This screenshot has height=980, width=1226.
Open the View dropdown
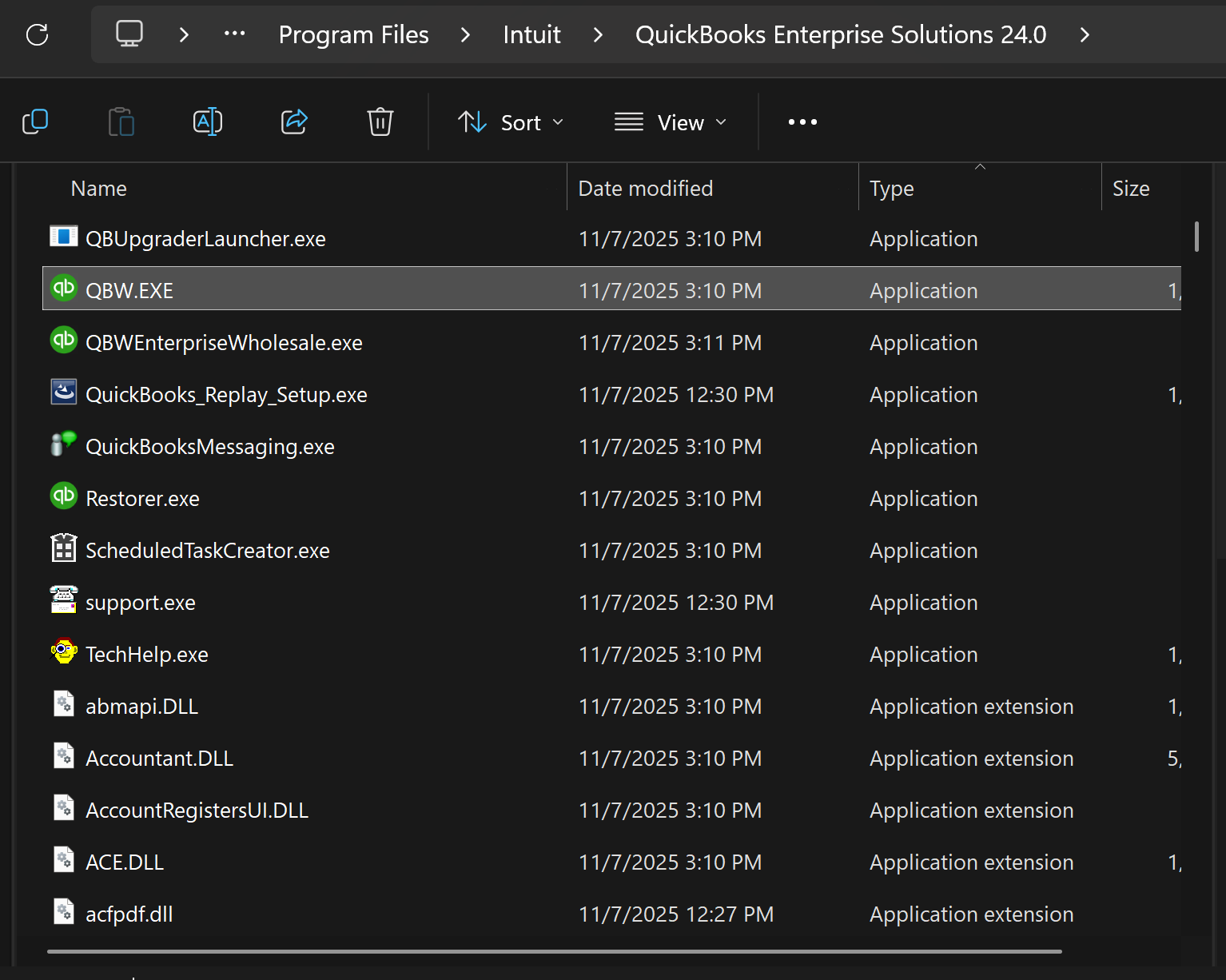[x=671, y=122]
